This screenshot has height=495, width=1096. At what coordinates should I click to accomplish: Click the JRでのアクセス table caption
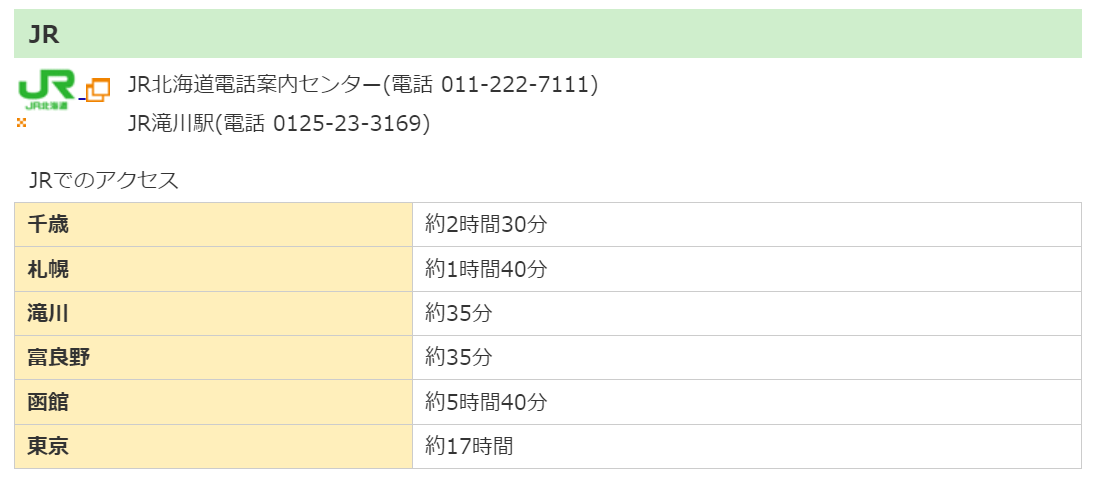click(104, 180)
